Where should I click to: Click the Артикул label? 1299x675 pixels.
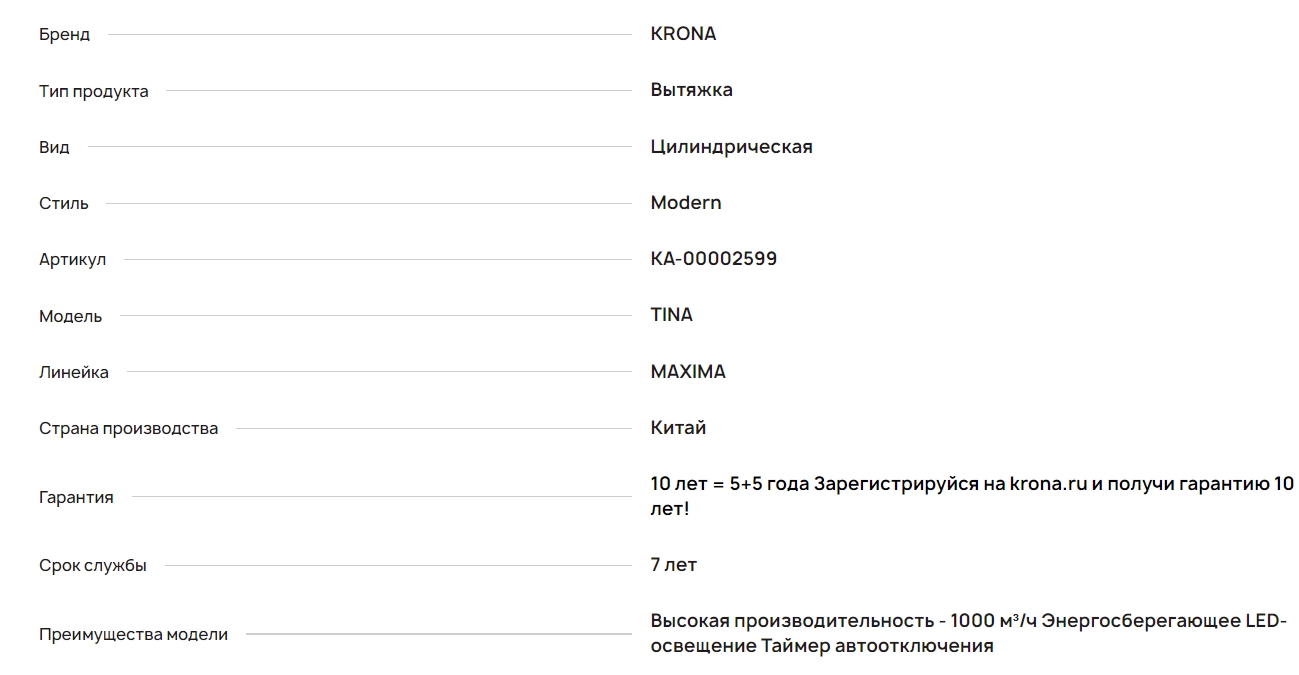[x=72, y=260]
